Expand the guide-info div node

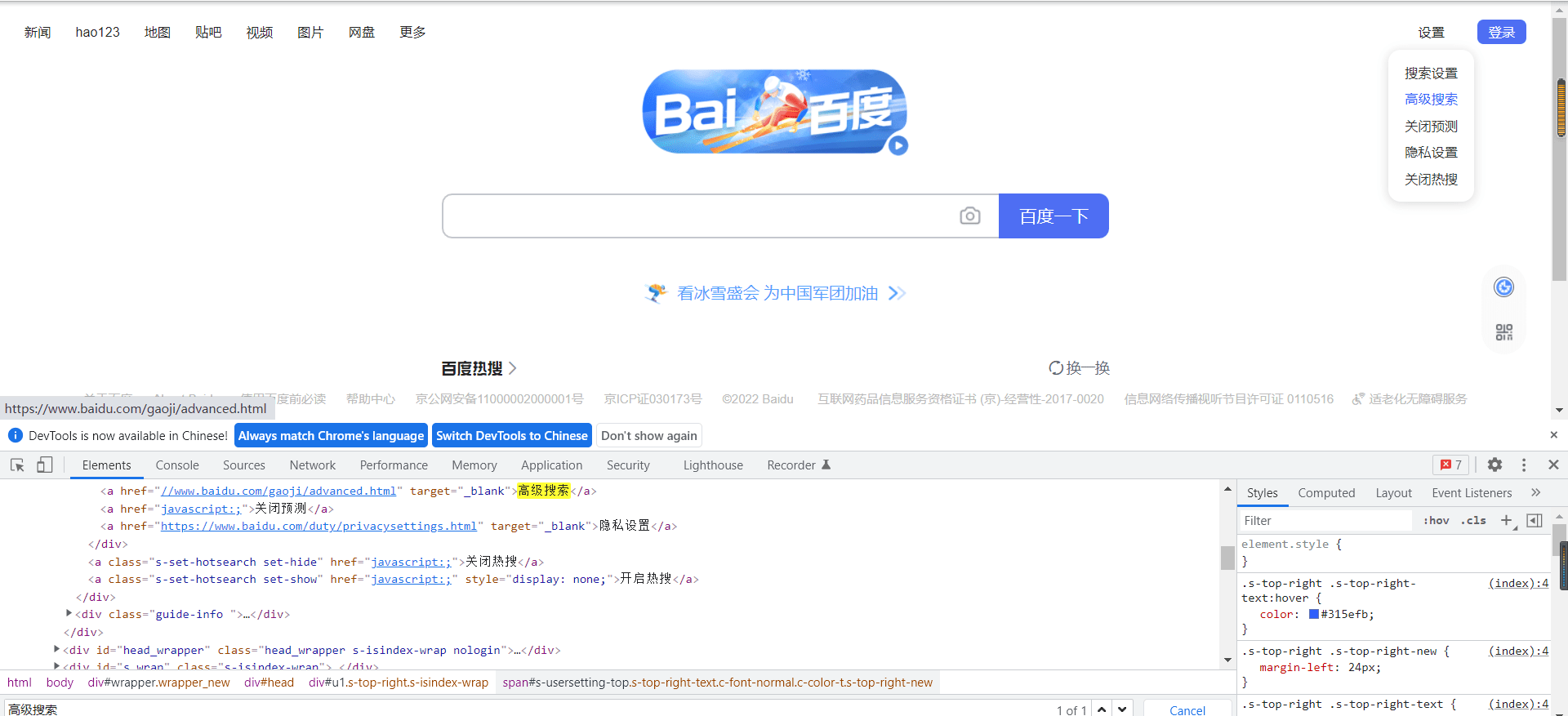click(69, 613)
